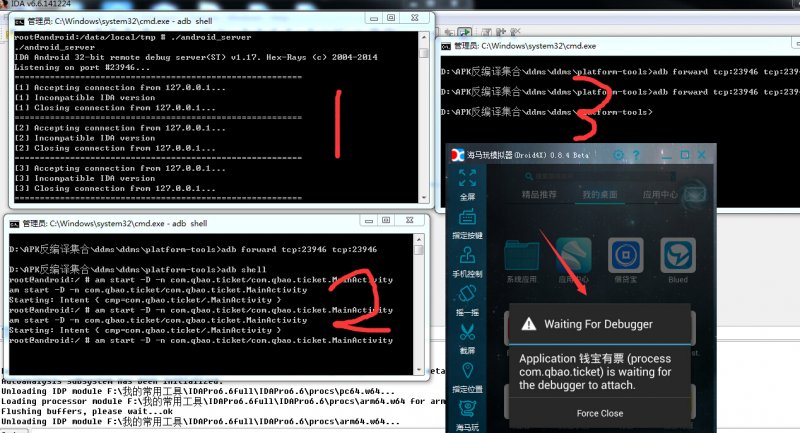Switch to 精品推荐 tab
The image size is (800, 433).
pyautogui.click(x=539, y=195)
